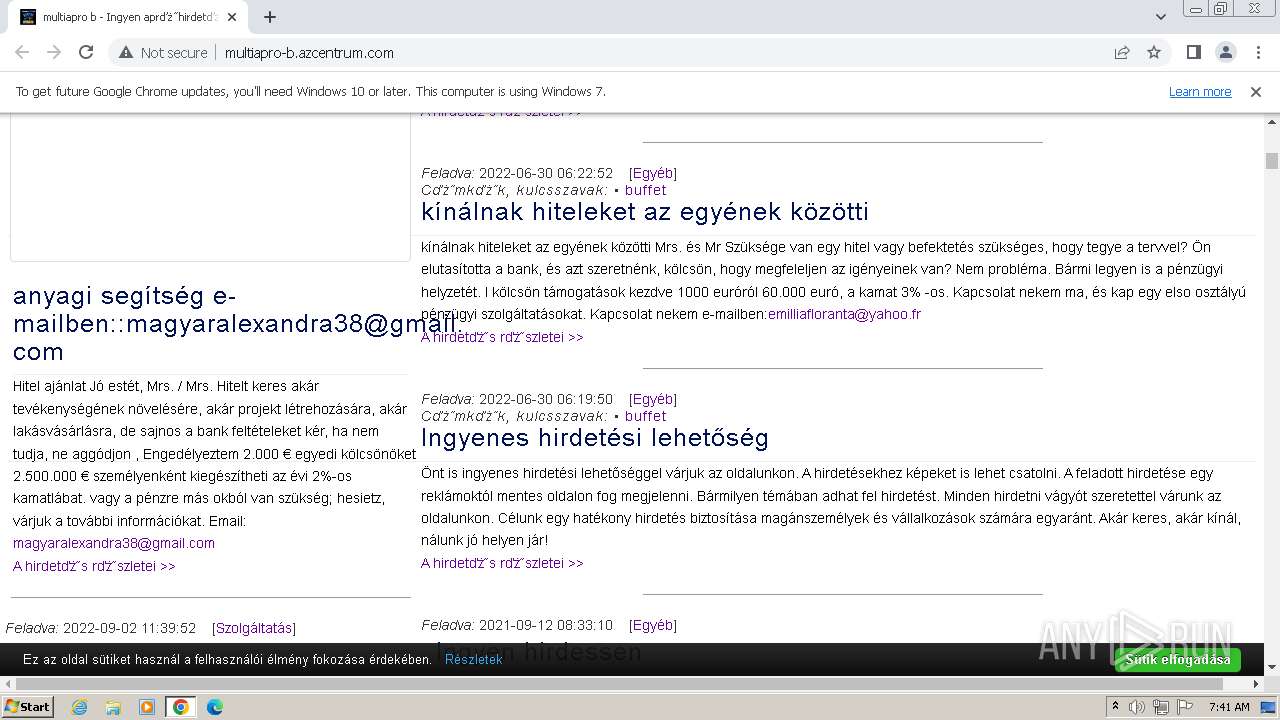Share this page via the share icon
The height and width of the screenshot is (720, 1280).
1122,52
